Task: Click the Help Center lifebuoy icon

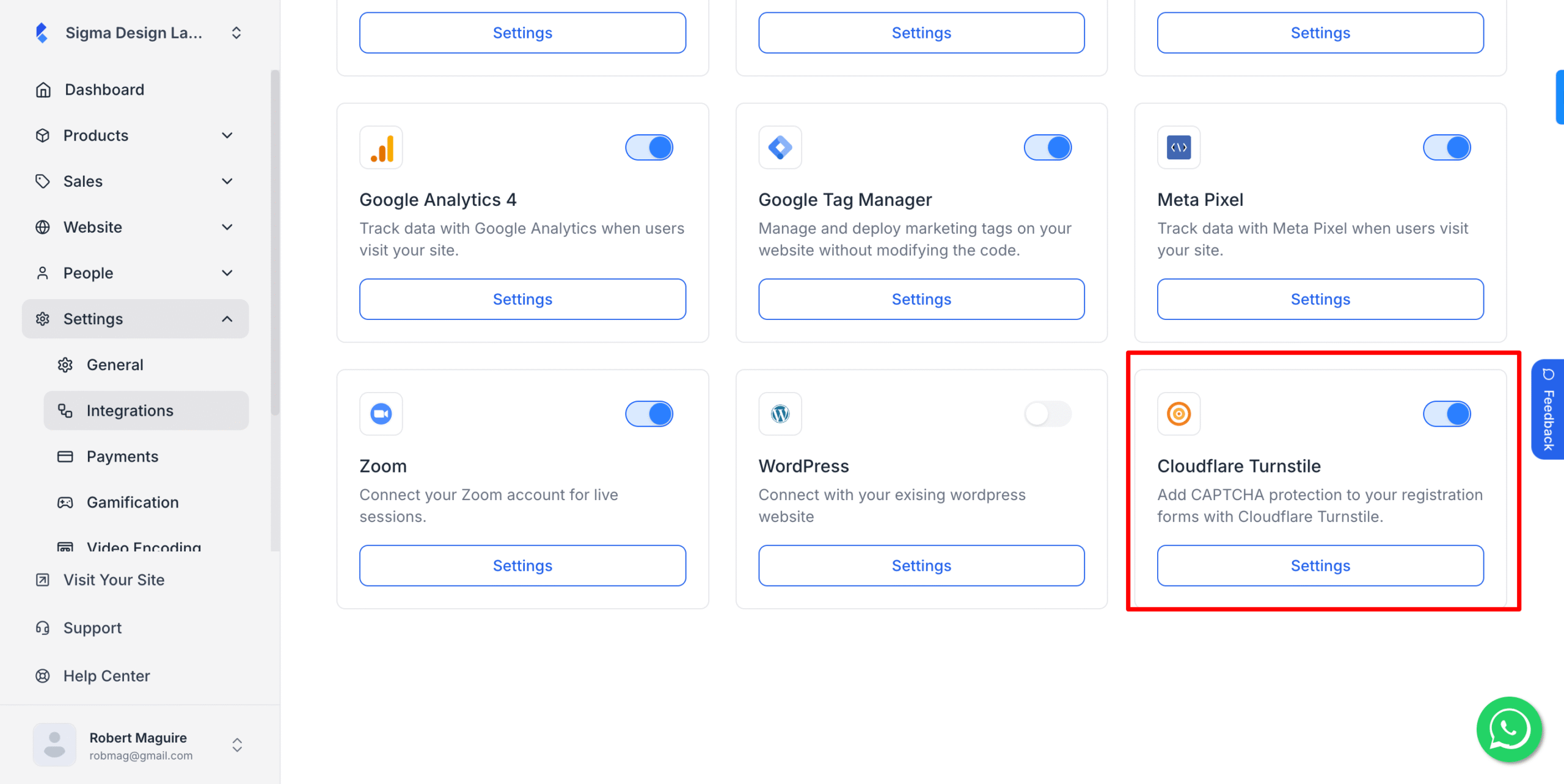Action: tap(43, 676)
